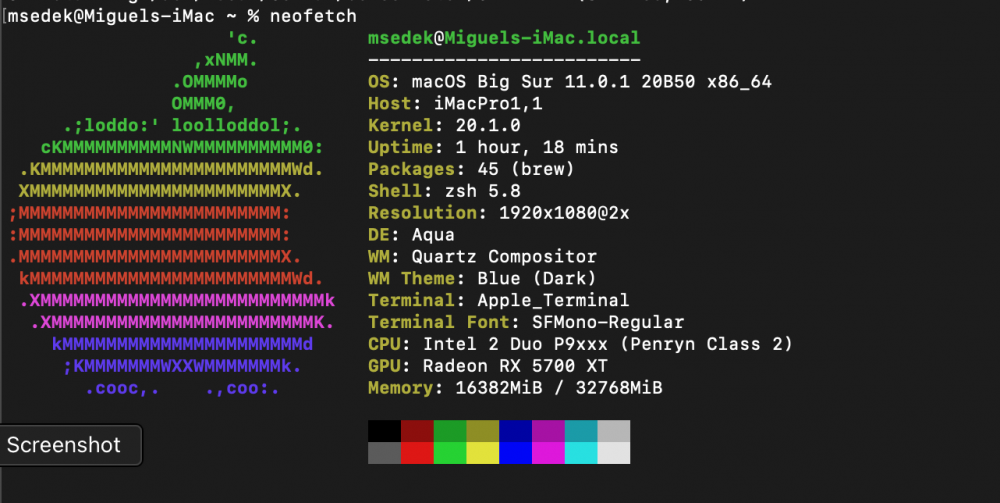Click the bright blue color block
This screenshot has height=503, width=1000.
pyautogui.click(x=516, y=453)
